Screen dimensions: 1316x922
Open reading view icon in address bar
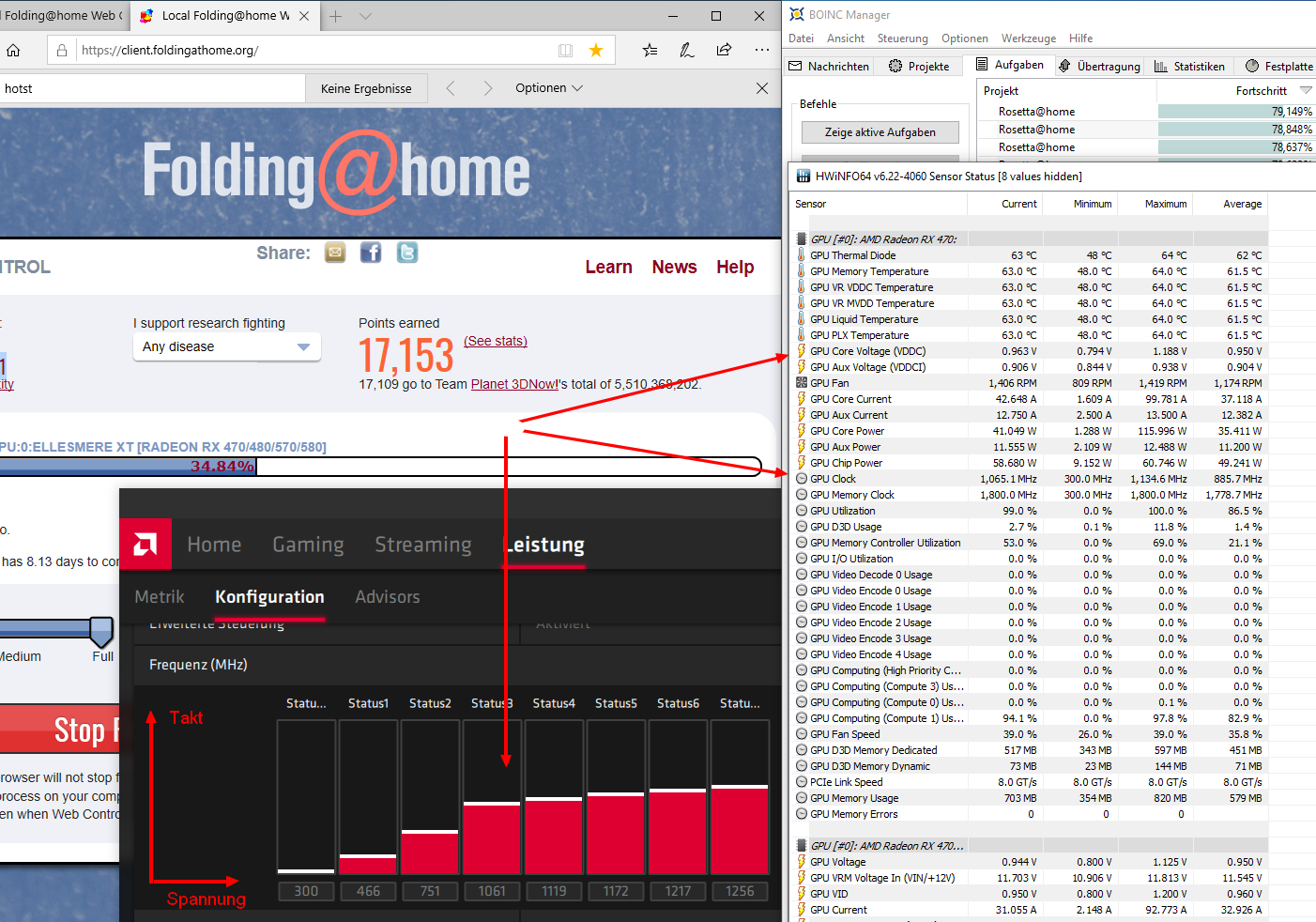tap(565, 50)
